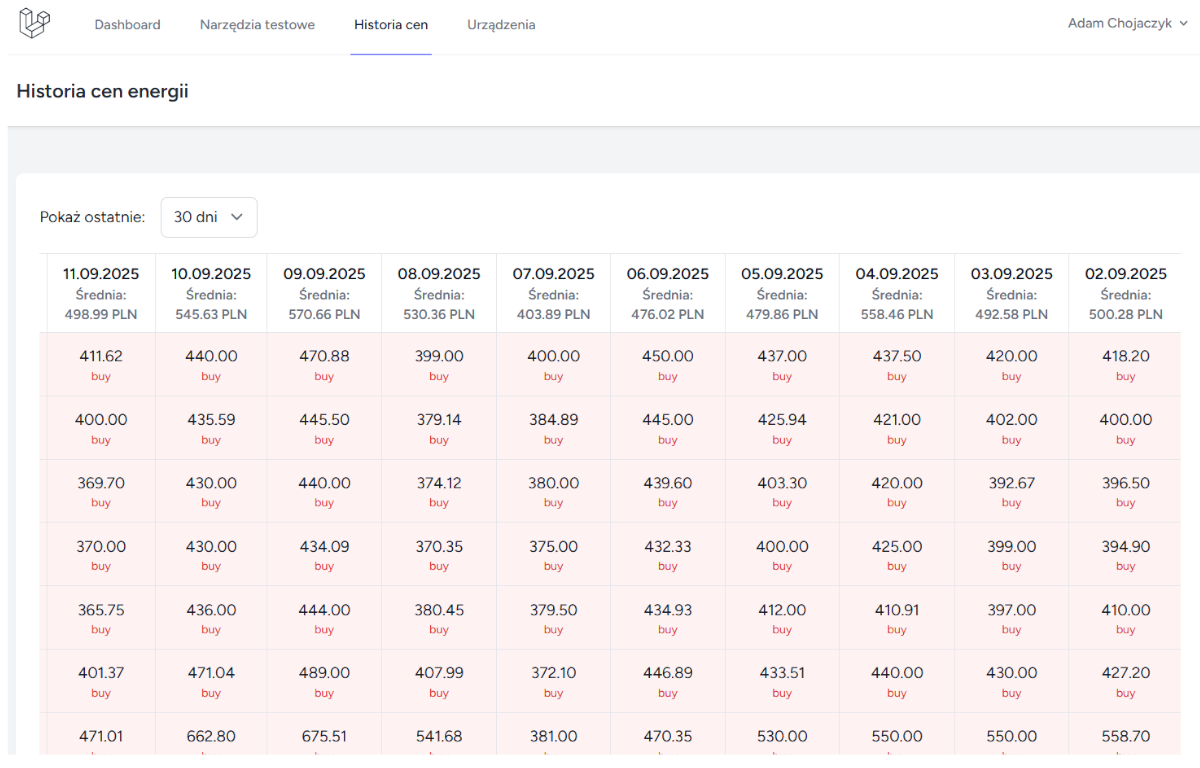Click the 471.04 price cell
This screenshot has width=1200, height=768.
(211, 681)
